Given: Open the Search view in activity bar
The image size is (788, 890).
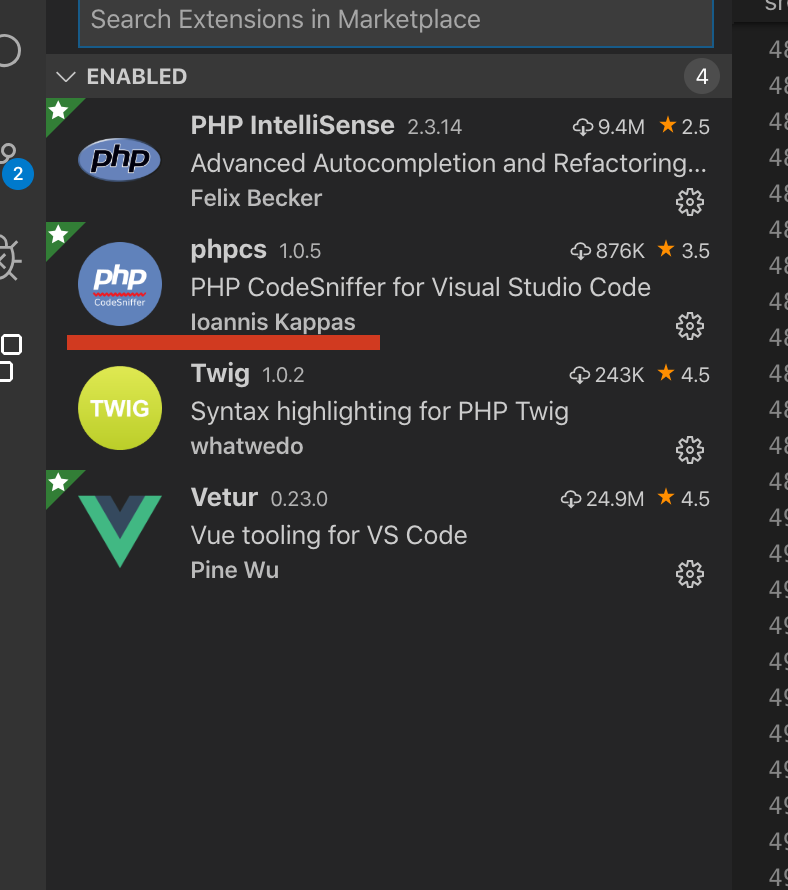Looking at the screenshot, I should [10, 51].
